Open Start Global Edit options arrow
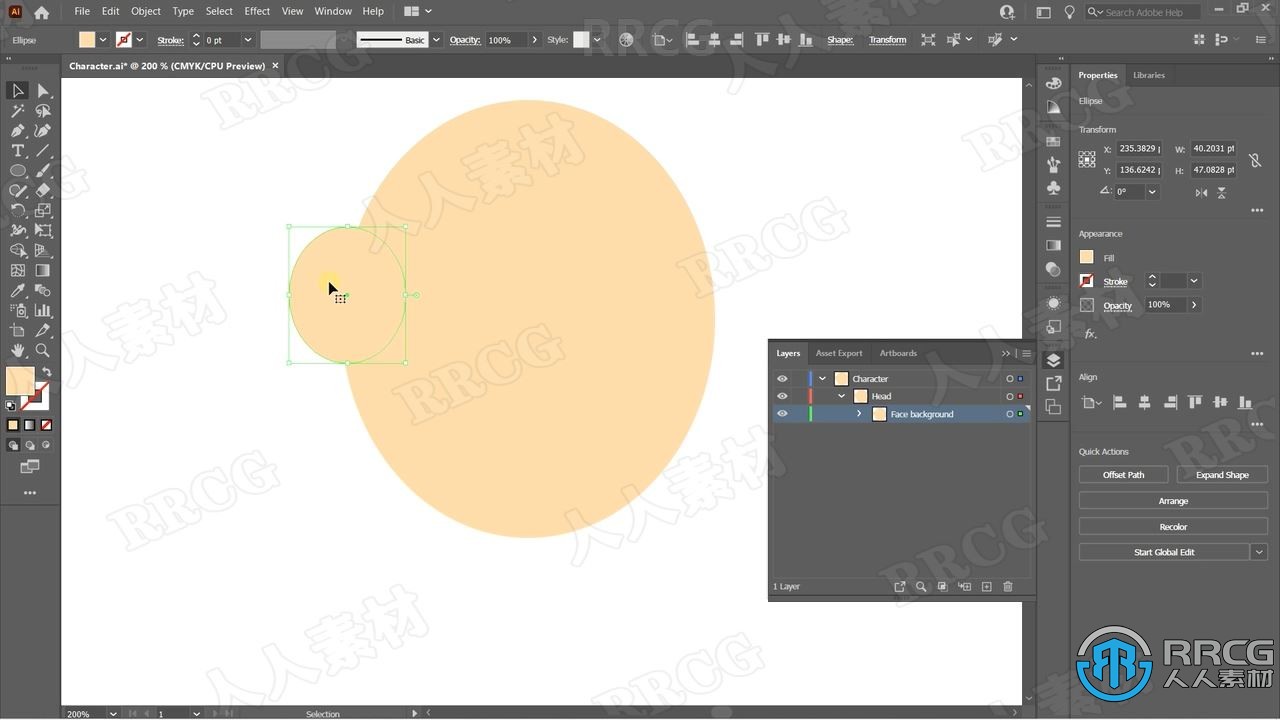 (1259, 552)
